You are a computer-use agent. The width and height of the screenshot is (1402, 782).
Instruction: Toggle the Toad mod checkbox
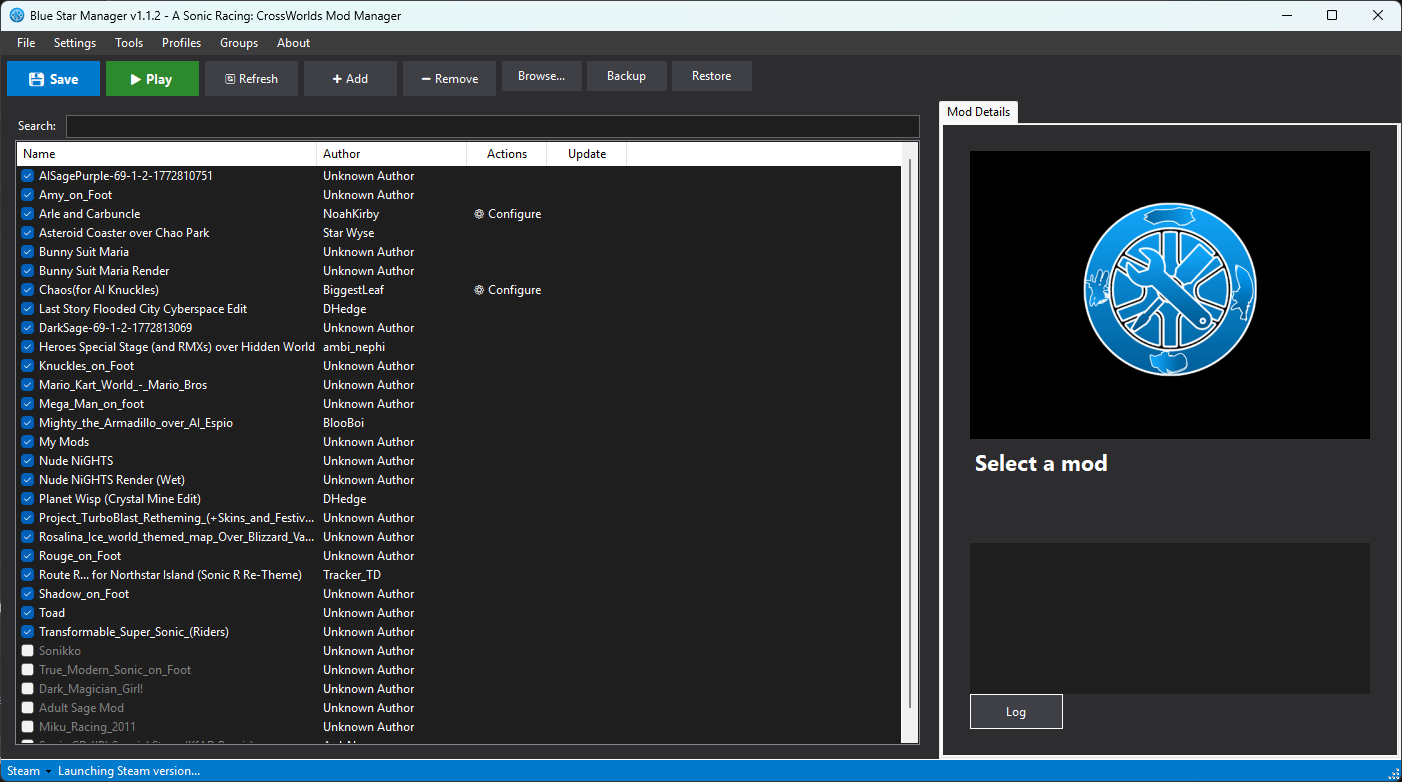(x=28, y=613)
